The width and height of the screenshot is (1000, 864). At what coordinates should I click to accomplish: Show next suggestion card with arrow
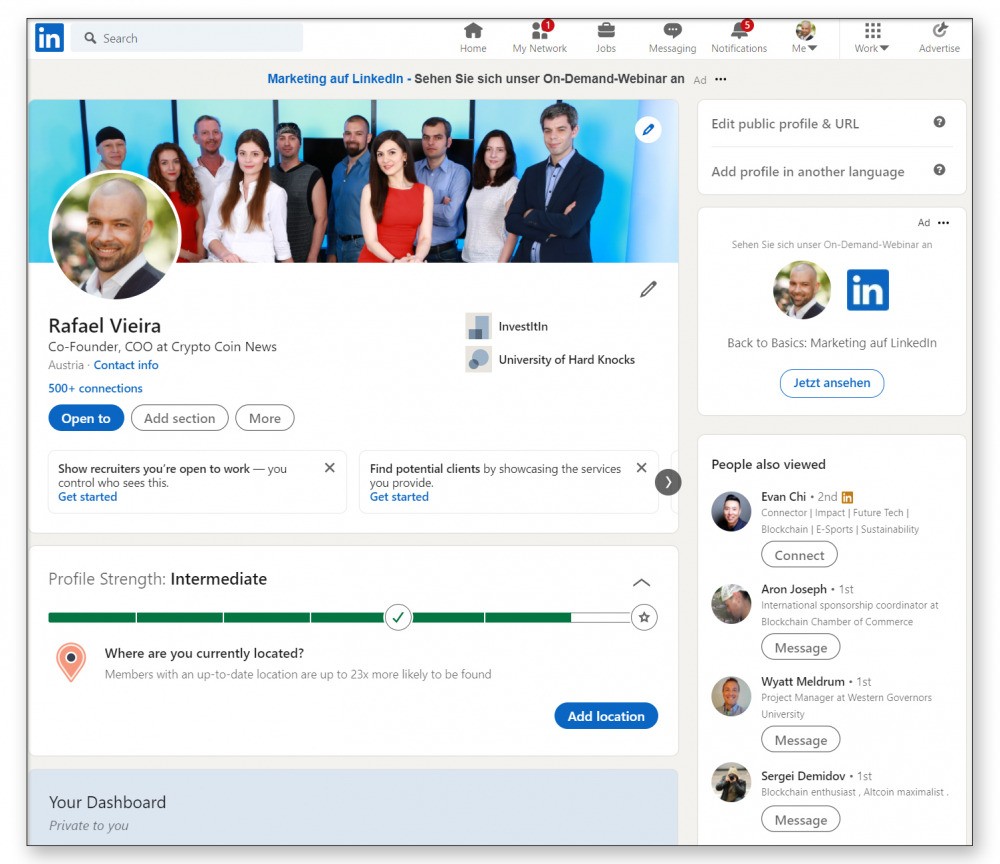[x=668, y=482]
